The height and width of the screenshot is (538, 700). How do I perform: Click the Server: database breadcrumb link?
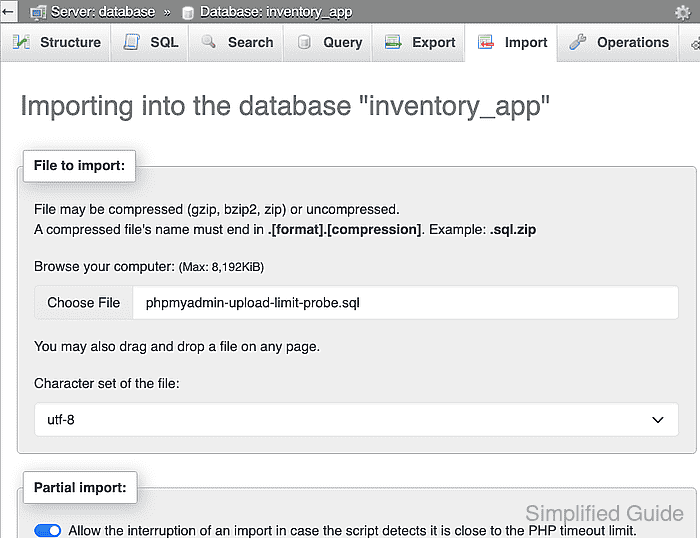click(x=103, y=12)
